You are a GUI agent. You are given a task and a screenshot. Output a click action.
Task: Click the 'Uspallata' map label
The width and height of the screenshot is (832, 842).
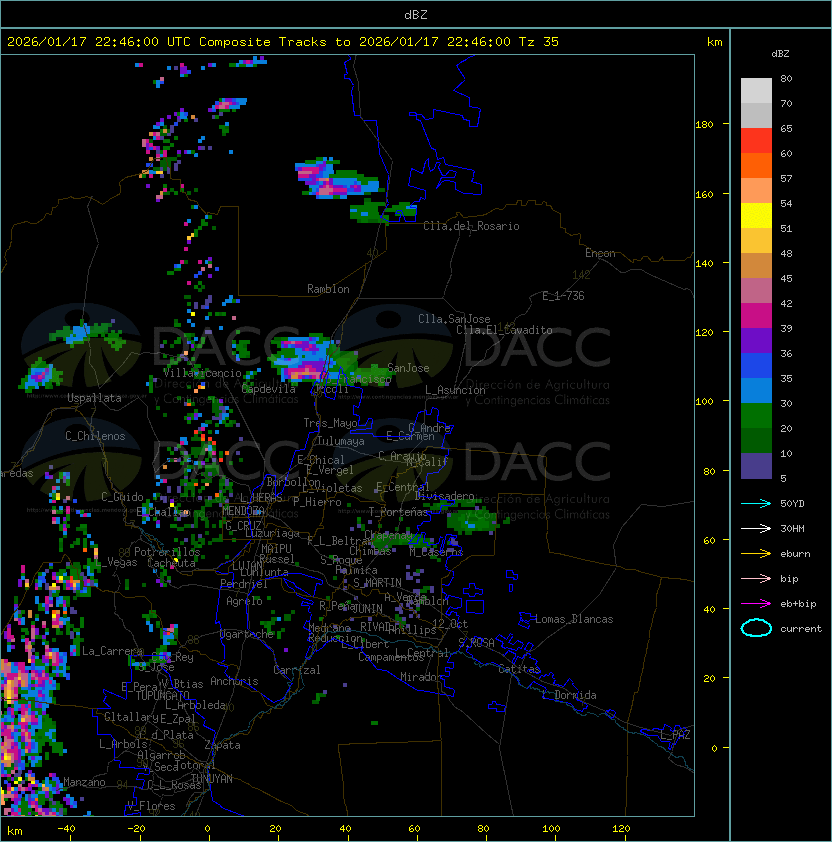click(x=94, y=398)
